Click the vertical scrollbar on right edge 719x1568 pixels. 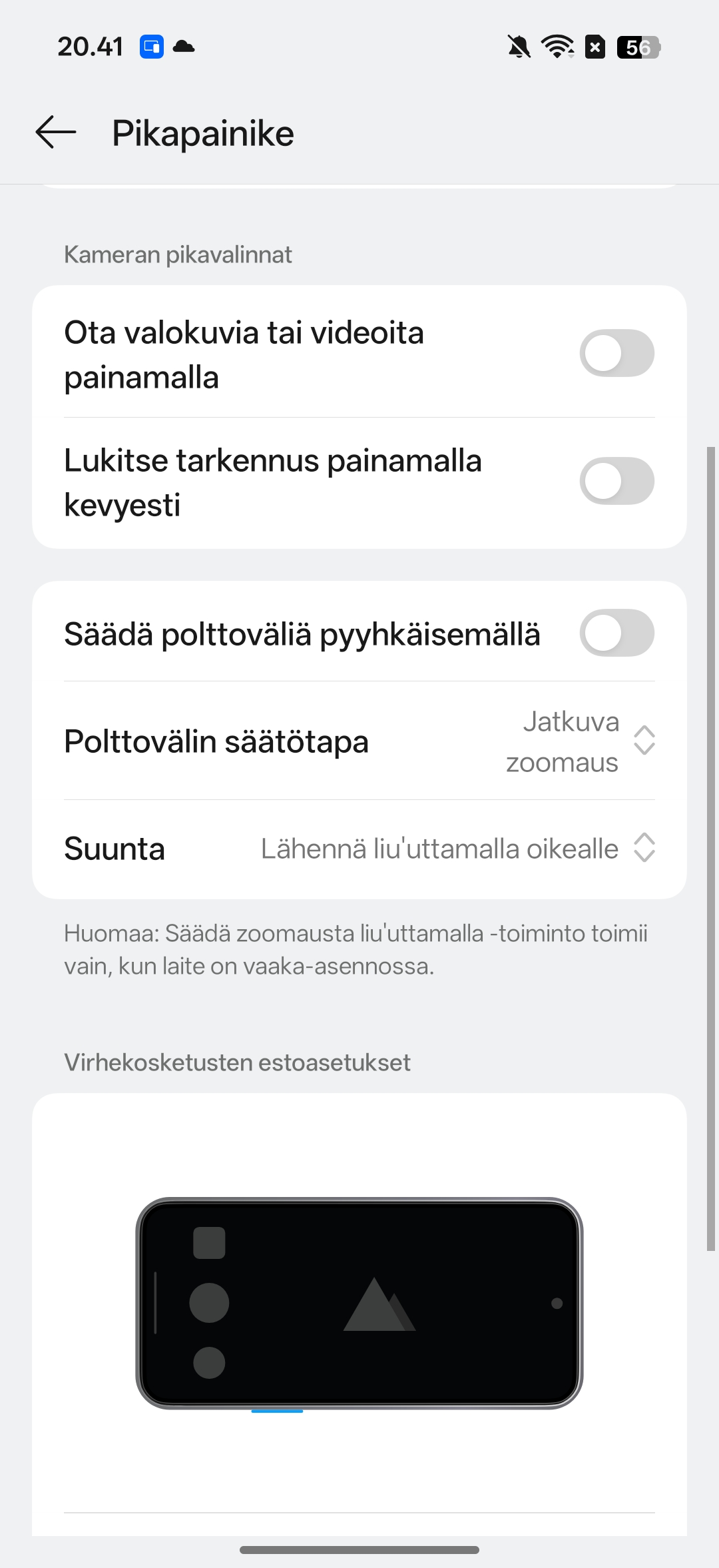[710, 849]
